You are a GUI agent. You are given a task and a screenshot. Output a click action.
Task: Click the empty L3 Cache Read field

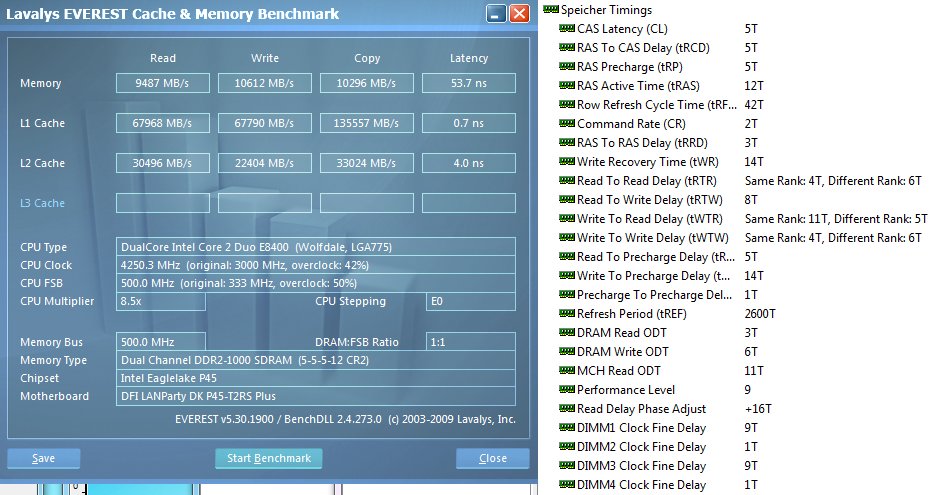[x=162, y=203]
